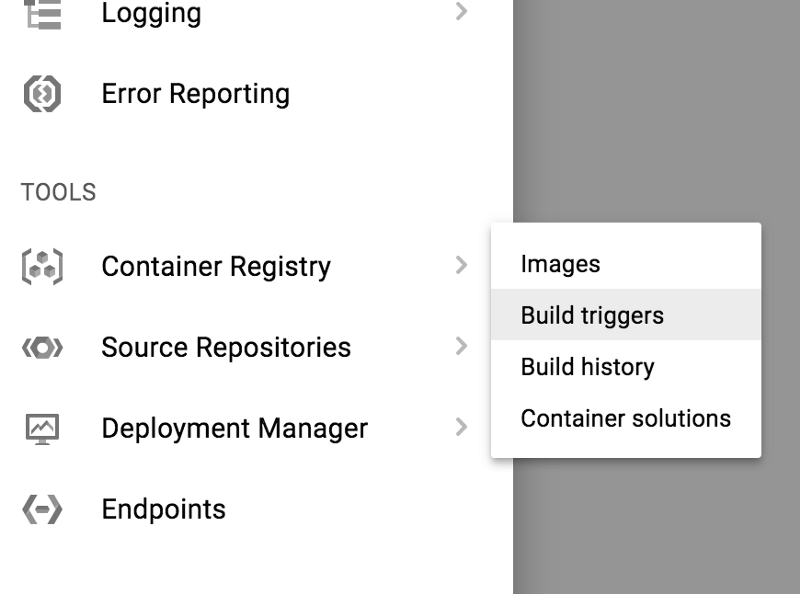The height and width of the screenshot is (594, 800).
Task: Open the Container Registry label
Action: click(216, 266)
